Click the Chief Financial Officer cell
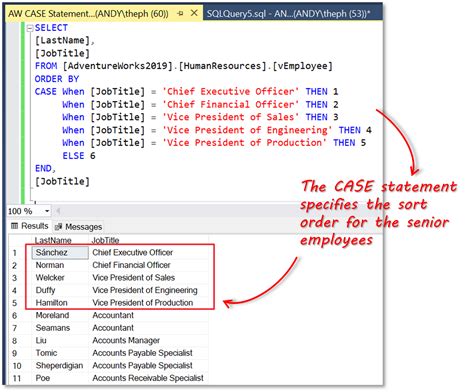 point(149,265)
